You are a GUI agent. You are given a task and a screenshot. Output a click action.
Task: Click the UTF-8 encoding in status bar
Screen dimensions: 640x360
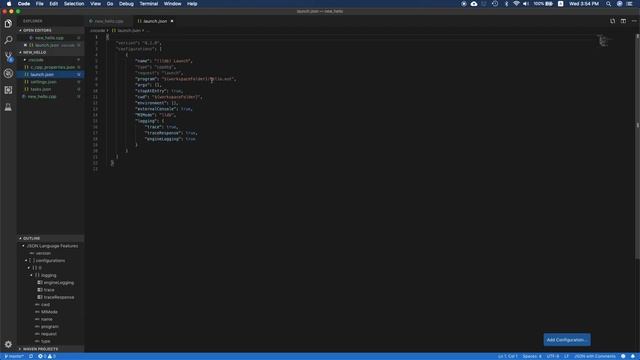click(x=553, y=356)
